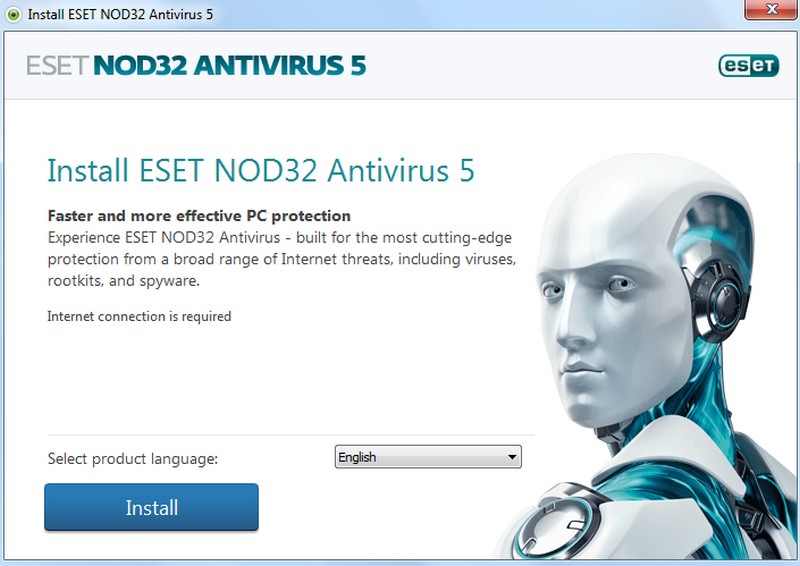
Task: Start setup with the blue Install button
Action: coord(152,507)
